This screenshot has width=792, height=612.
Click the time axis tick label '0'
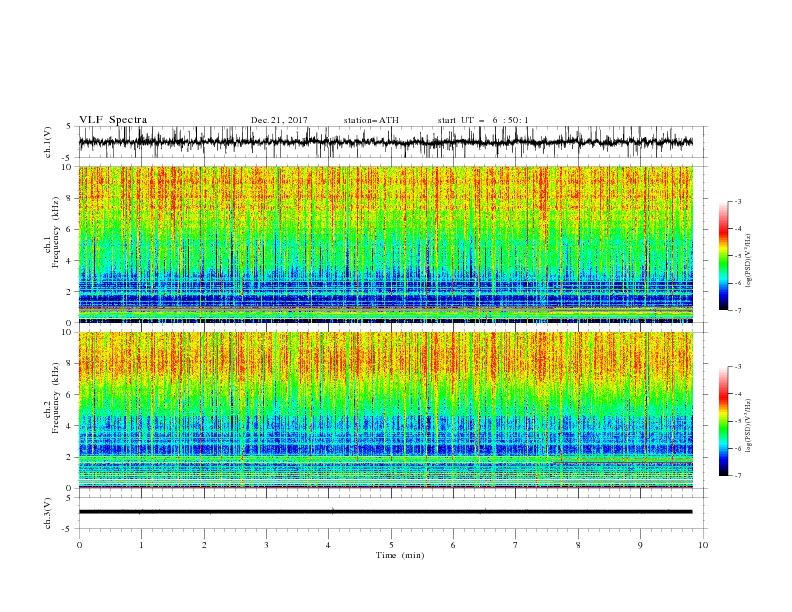(x=79, y=545)
